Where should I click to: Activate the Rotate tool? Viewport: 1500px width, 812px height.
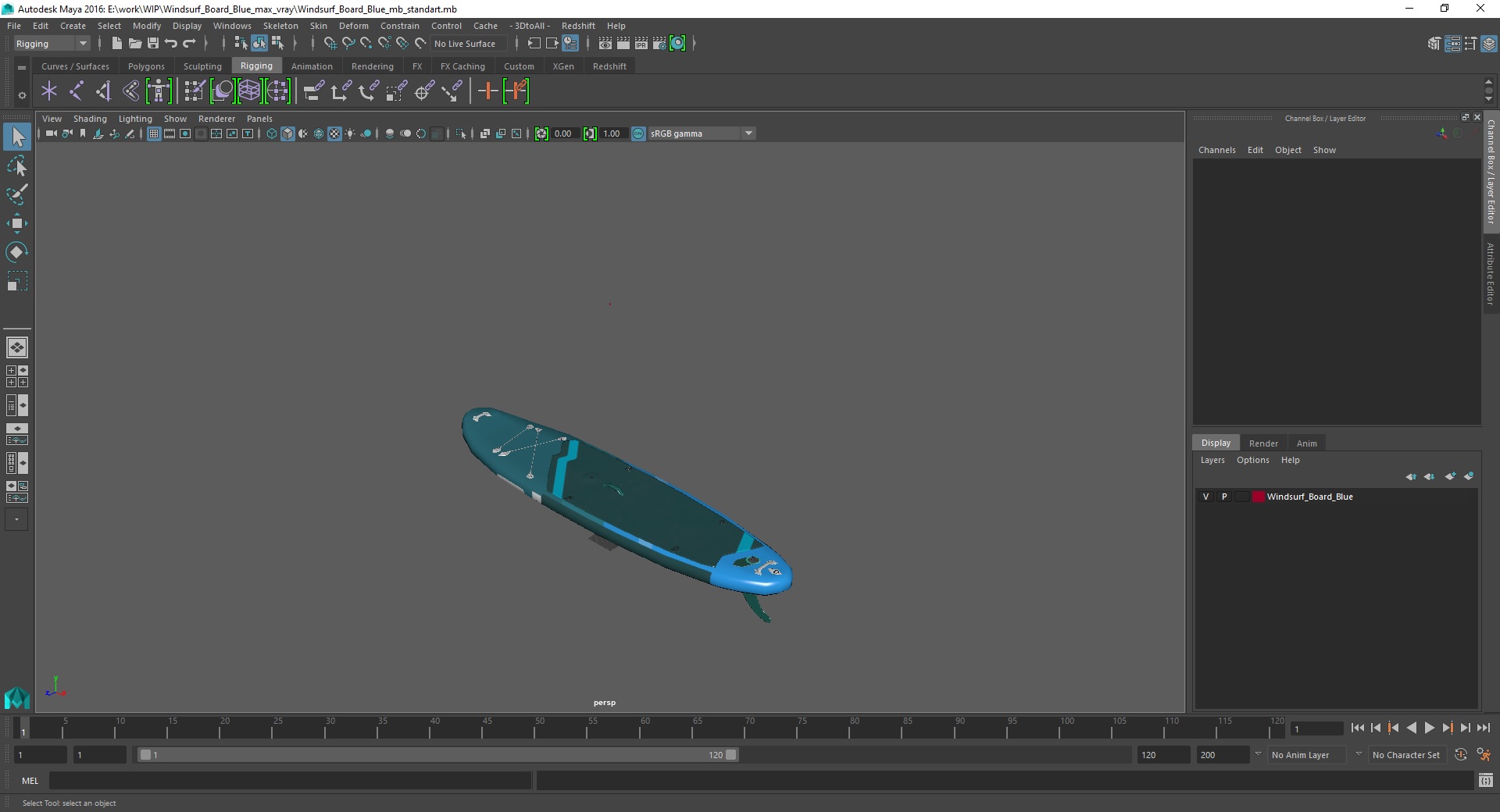17,252
